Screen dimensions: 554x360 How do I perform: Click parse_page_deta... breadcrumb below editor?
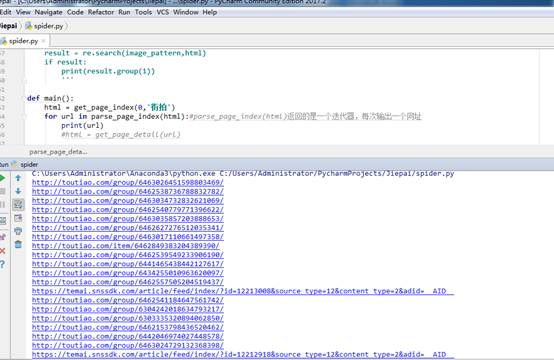(x=58, y=152)
